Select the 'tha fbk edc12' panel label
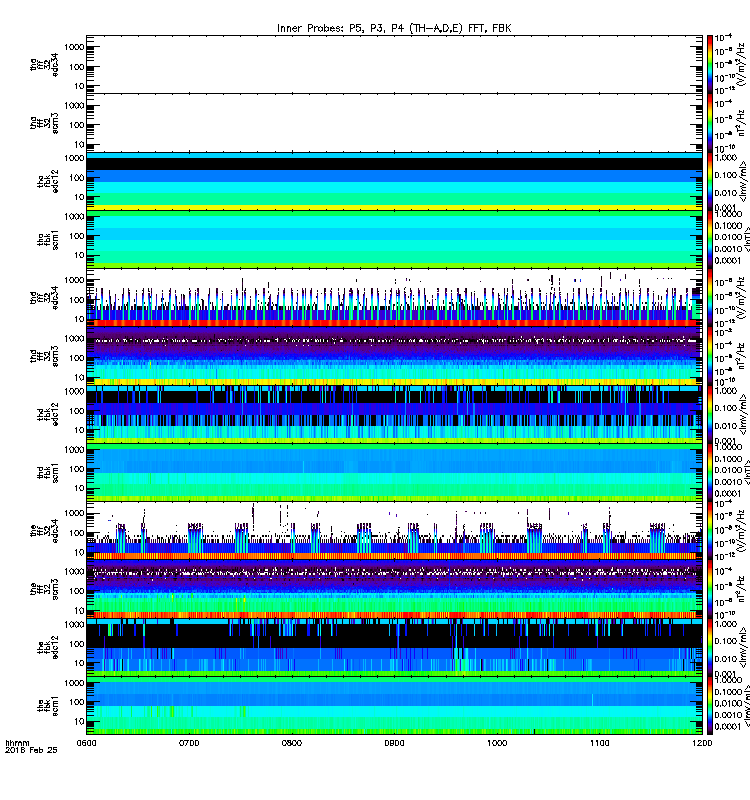Screen dimensions: 750x800 [48, 181]
